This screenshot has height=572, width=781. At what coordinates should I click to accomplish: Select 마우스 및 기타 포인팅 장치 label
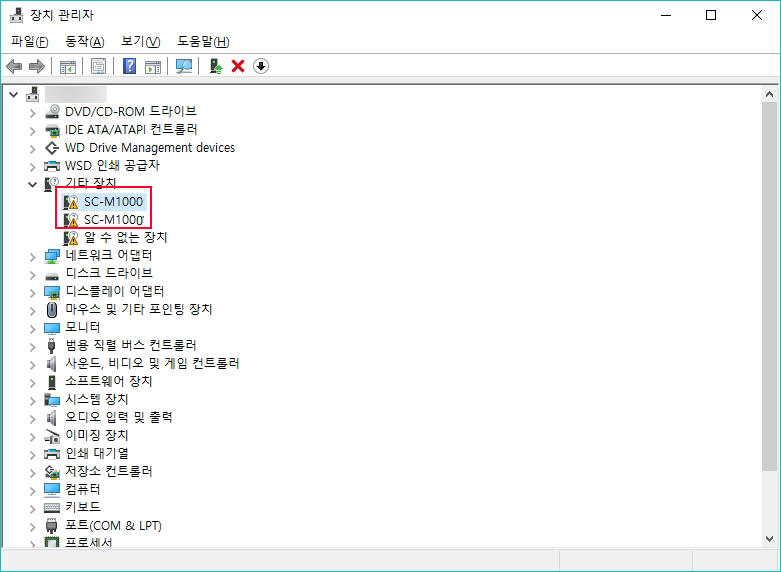click(139, 309)
